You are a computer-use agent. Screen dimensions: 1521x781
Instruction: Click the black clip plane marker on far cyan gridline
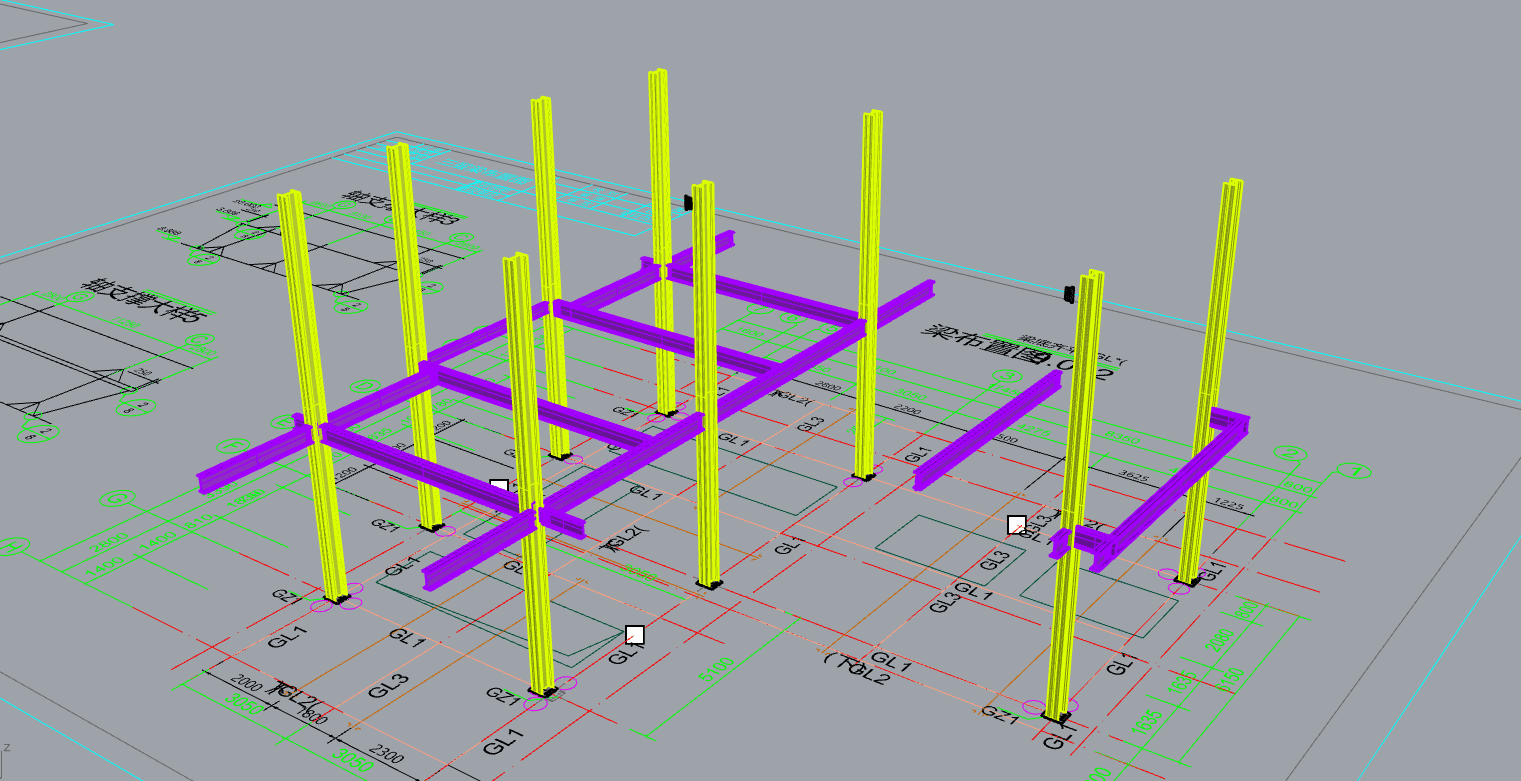coord(1068,293)
